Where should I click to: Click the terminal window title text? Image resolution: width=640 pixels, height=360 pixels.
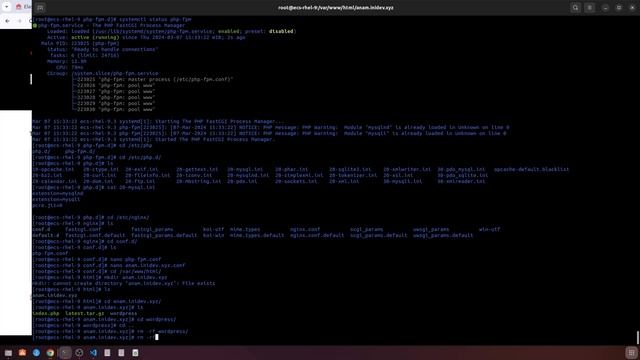336,7
